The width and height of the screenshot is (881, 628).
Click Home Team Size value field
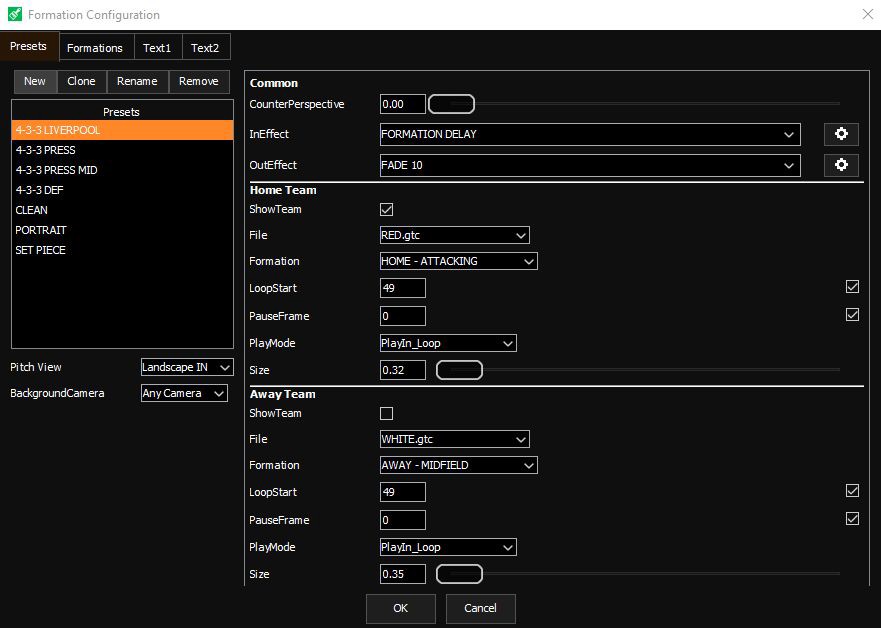click(403, 370)
